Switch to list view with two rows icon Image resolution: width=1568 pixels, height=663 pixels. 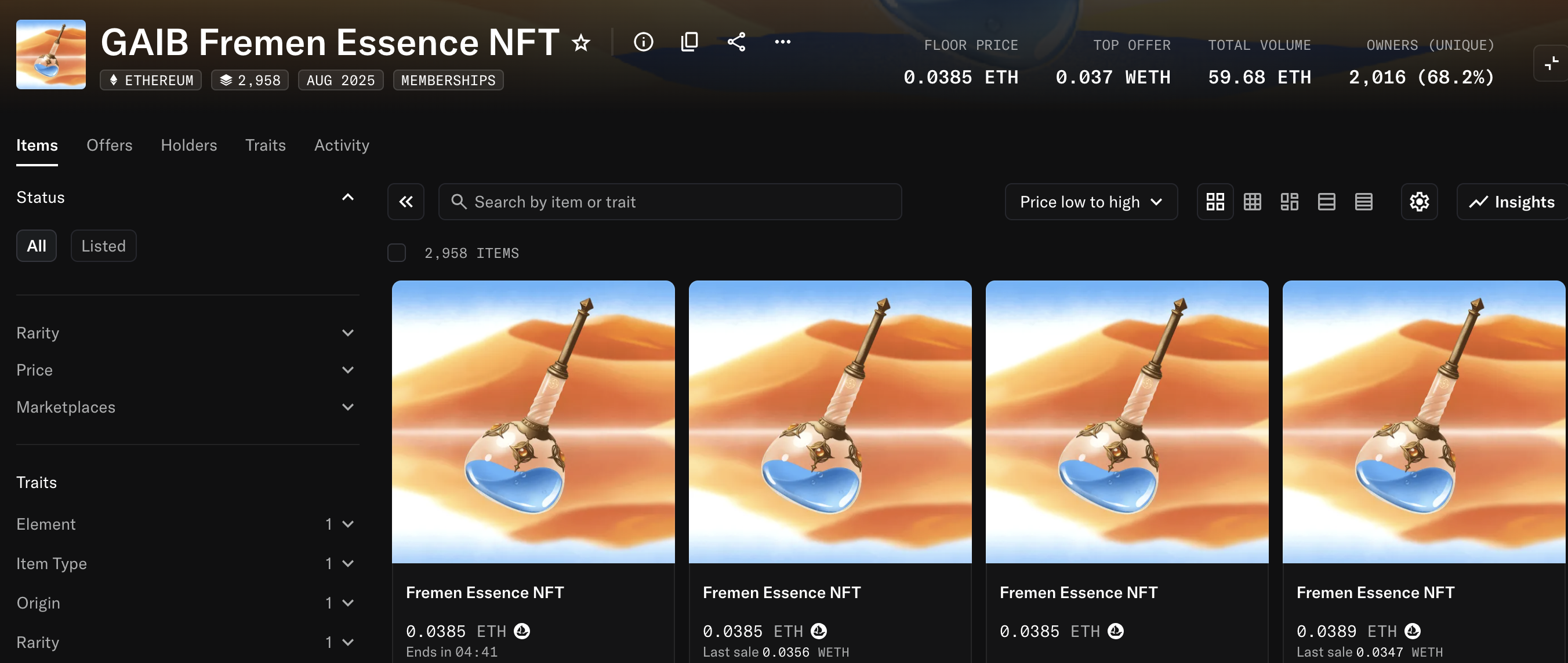pyautogui.click(x=1326, y=202)
